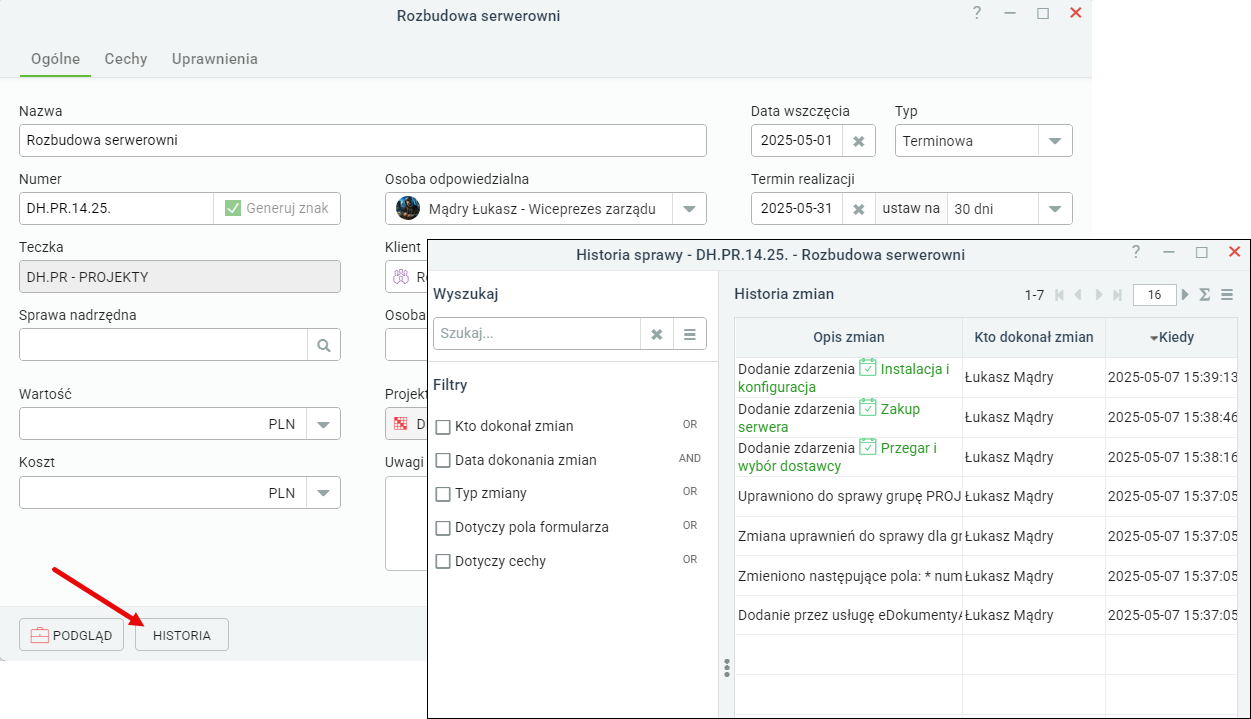Apply page size arrow next to 16
This screenshot has width=1251, height=719.
pyautogui.click(x=1185, y=295)
